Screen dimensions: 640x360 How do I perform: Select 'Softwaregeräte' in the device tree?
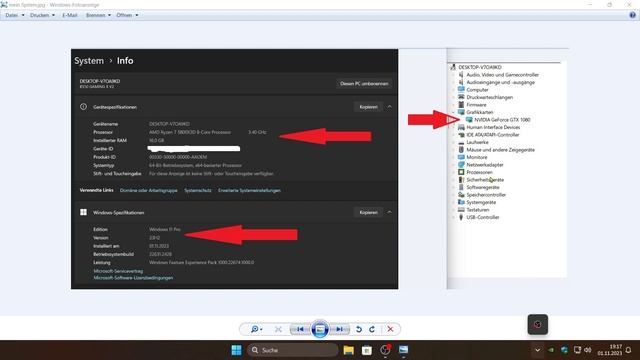[482, 187]
